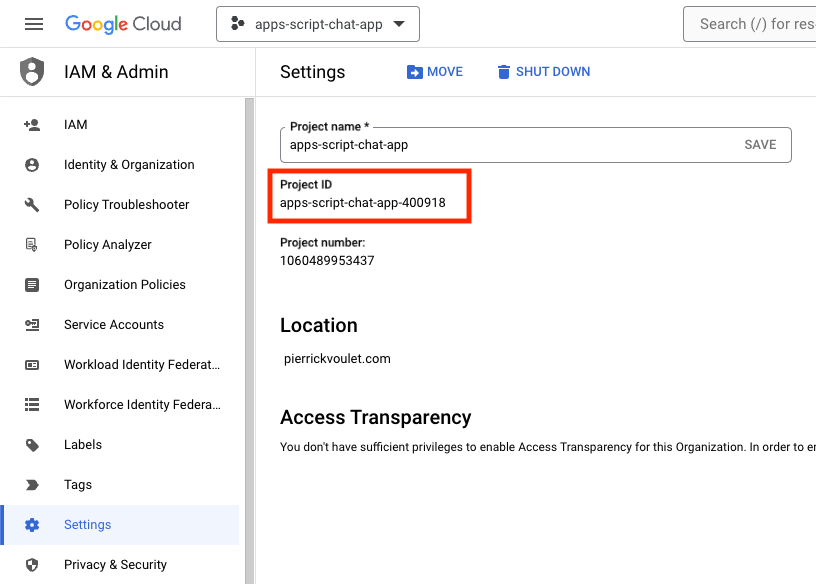Select Workload Identity Federation menu item
The image size is (816, 584).
[142, 365]
